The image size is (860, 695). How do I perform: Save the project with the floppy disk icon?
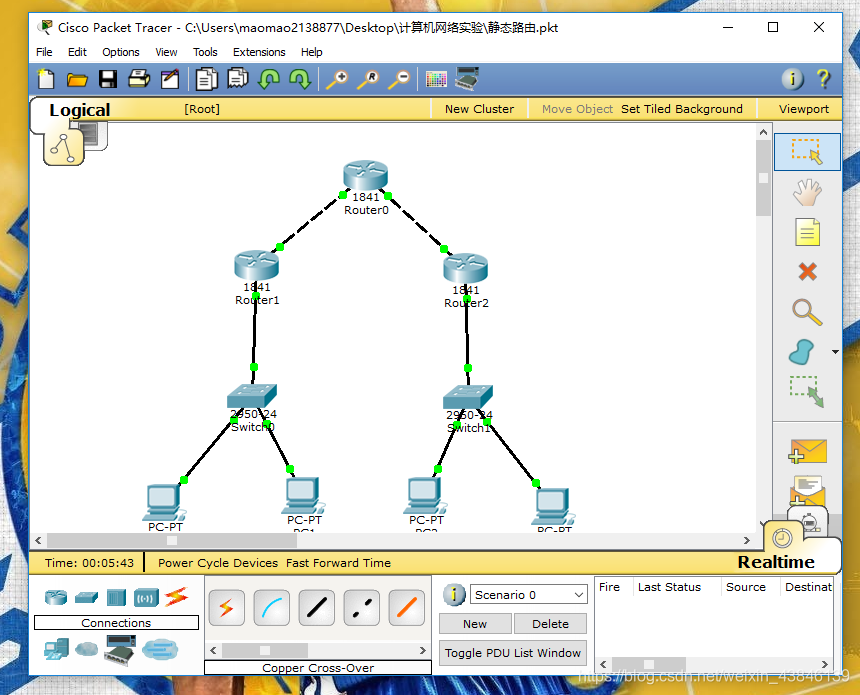pyautogui.click(x=108, y=80)
